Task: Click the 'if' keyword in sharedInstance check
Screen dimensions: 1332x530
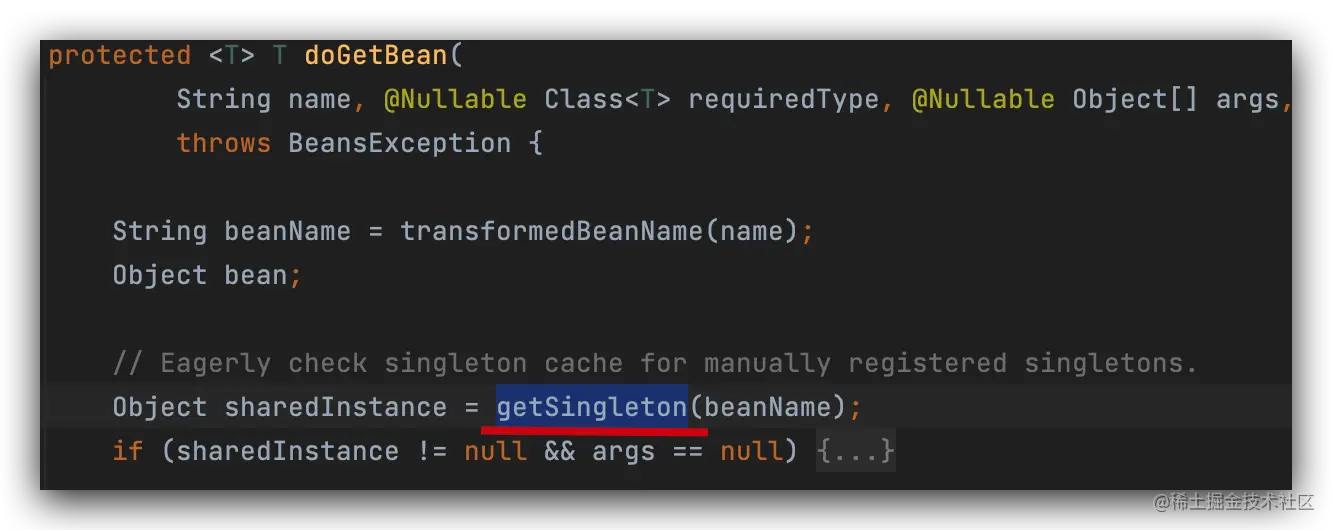Action: [128, 451]
